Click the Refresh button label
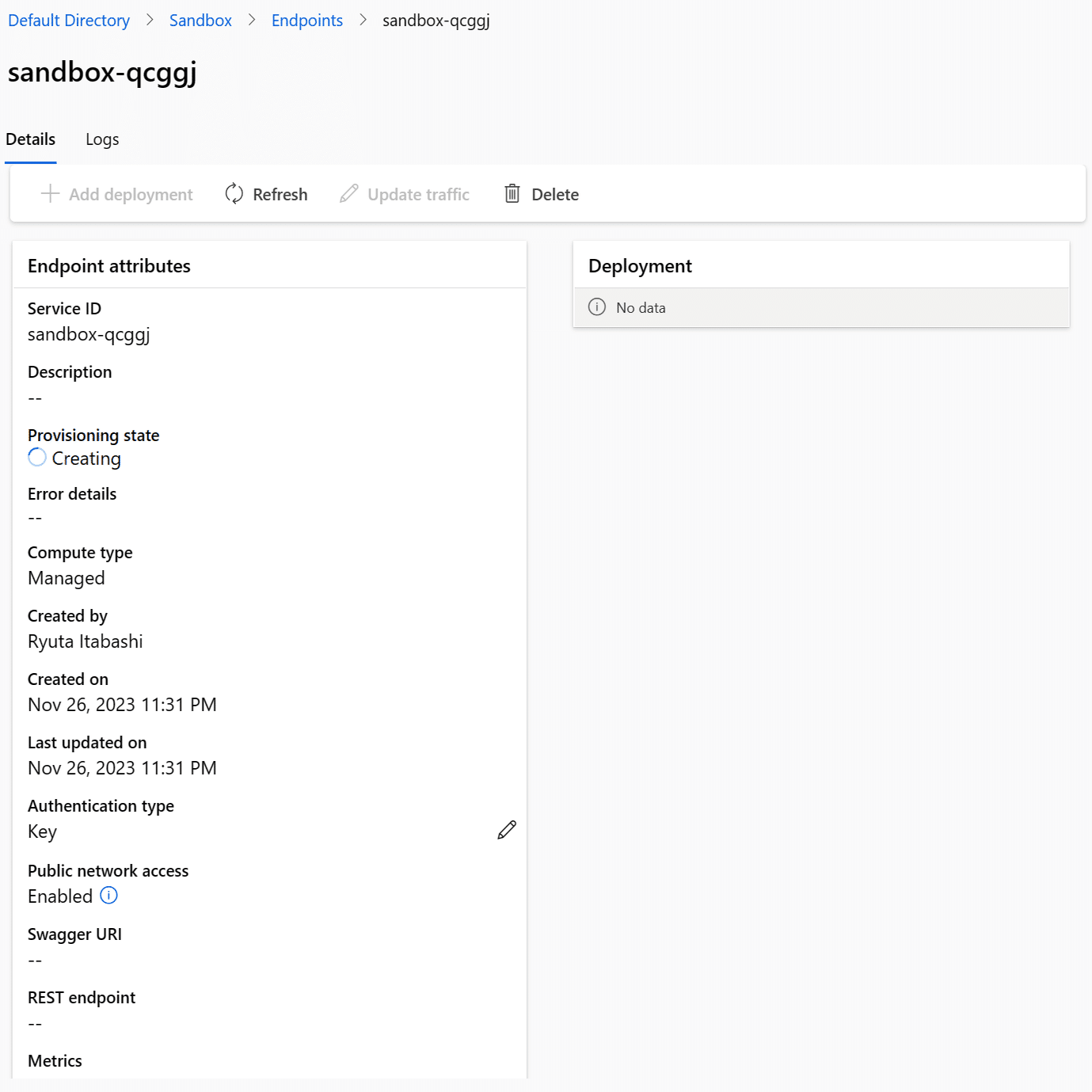 click(x=280, y=195)
